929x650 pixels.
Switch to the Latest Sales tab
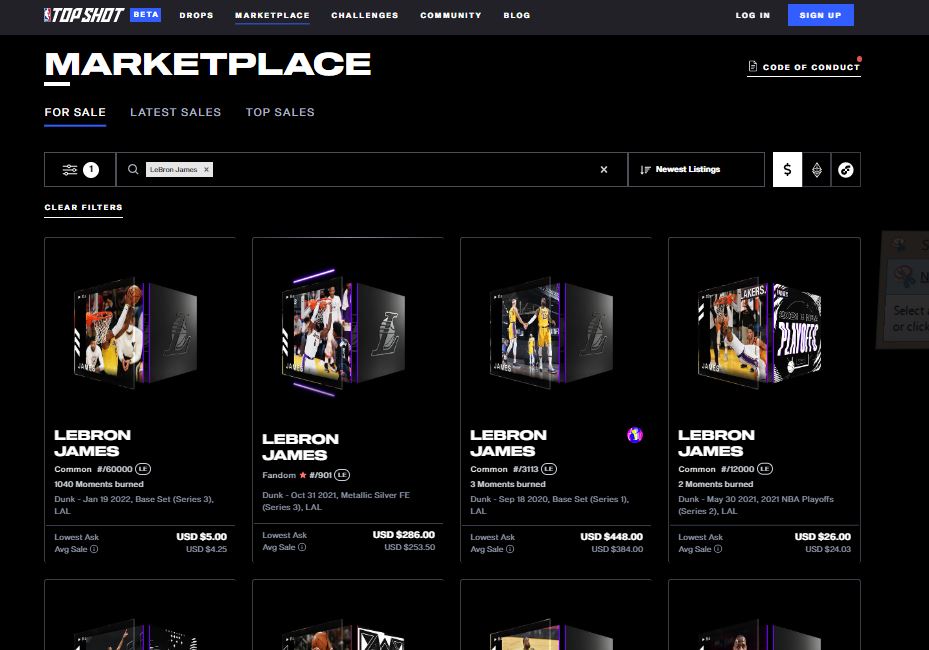(175, 112)
